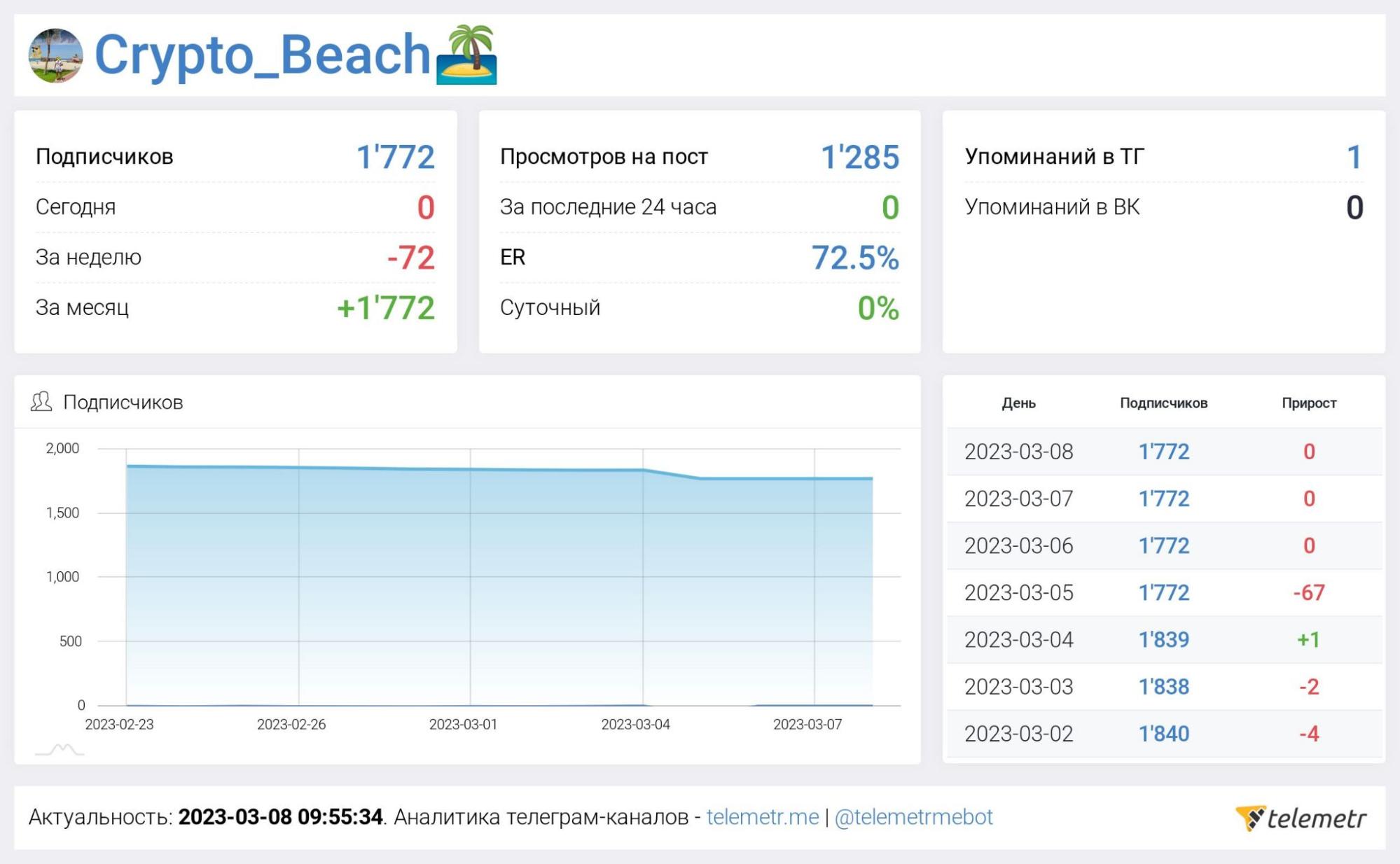The height and width of the screenshot is (864, 1400).
Task: Select the 2023-03-06 table row date
Action: (x=1019, y=545)
